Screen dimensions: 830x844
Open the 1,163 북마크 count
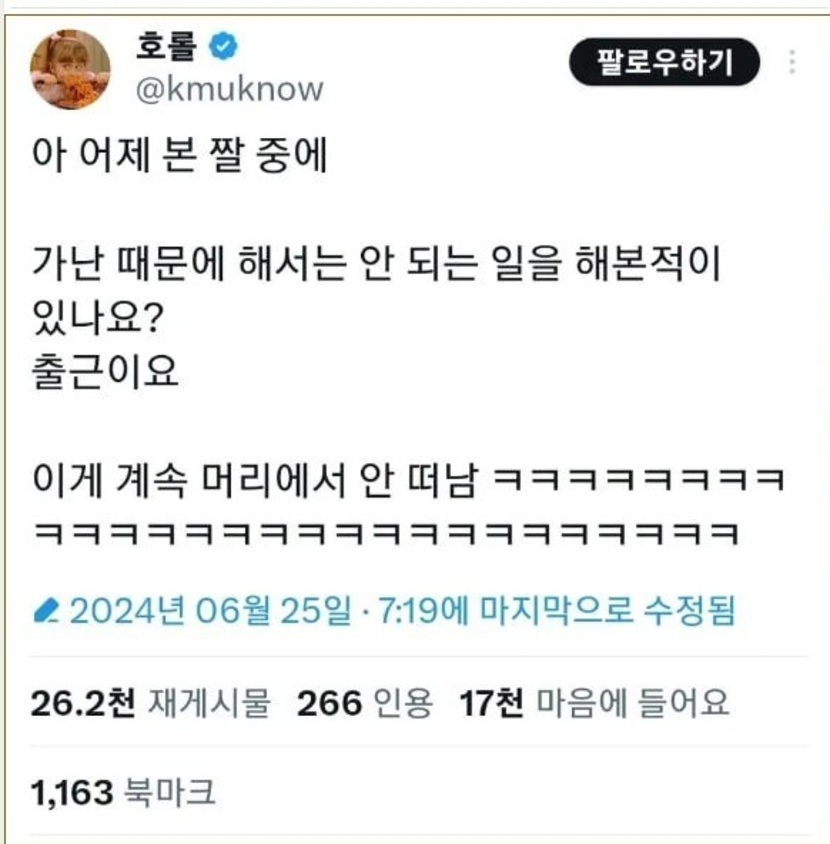[x=124, y=793]
